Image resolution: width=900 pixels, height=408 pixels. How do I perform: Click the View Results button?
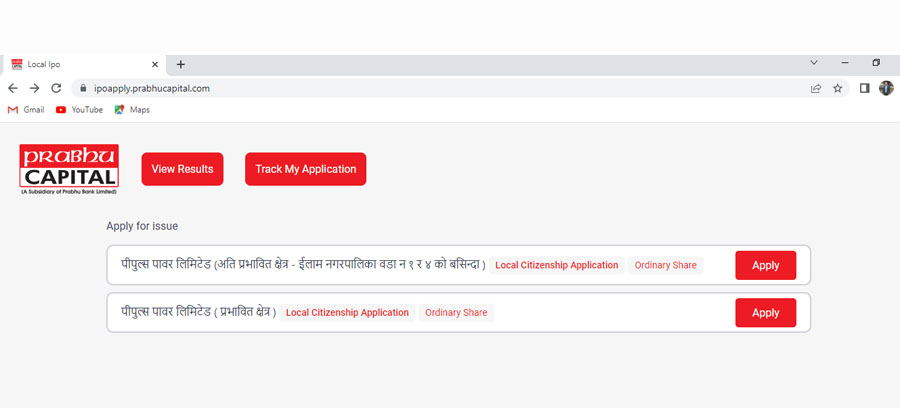point(182,169)
